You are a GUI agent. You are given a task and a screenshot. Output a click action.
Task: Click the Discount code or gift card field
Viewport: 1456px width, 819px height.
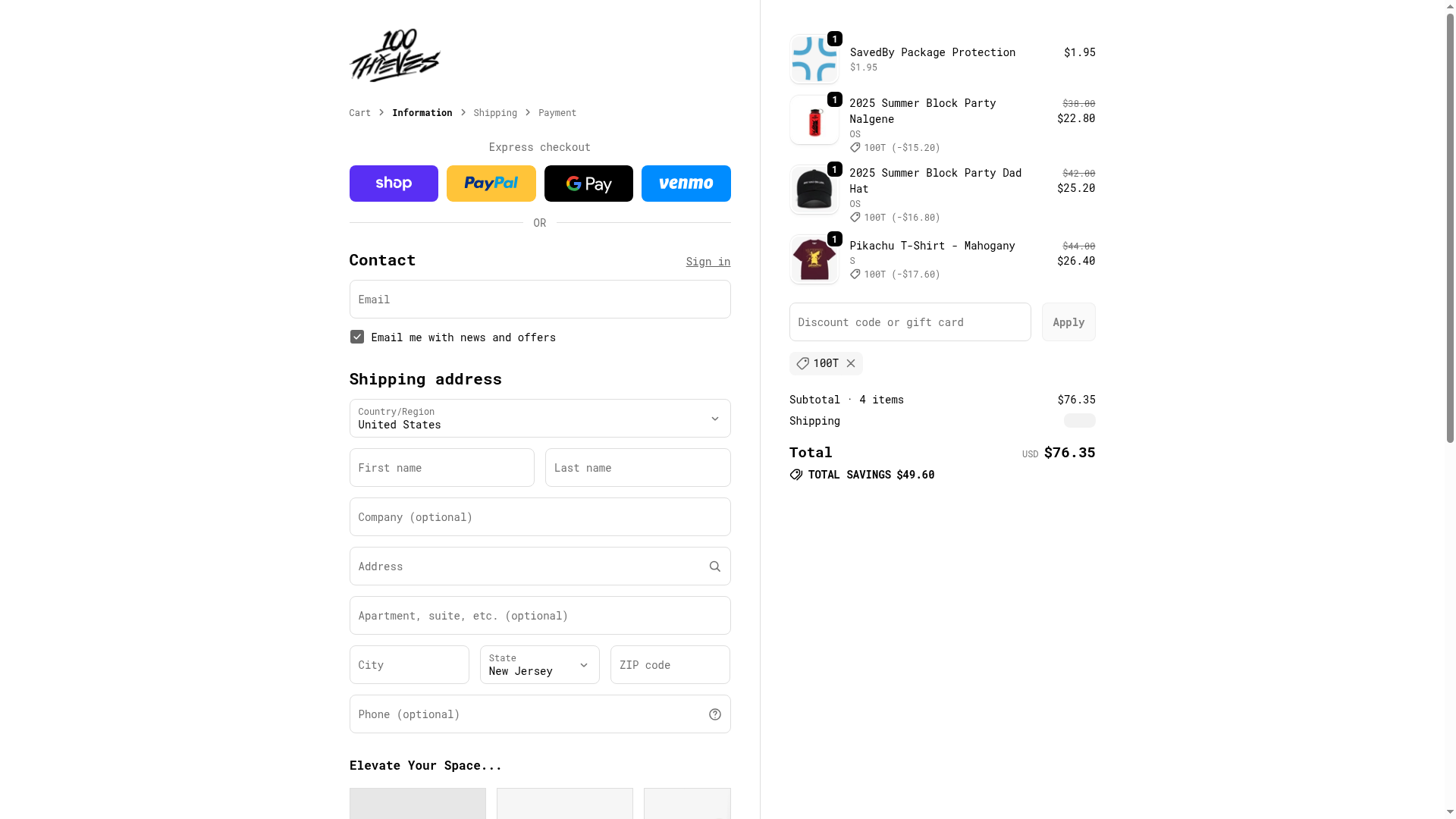(910, 322)
